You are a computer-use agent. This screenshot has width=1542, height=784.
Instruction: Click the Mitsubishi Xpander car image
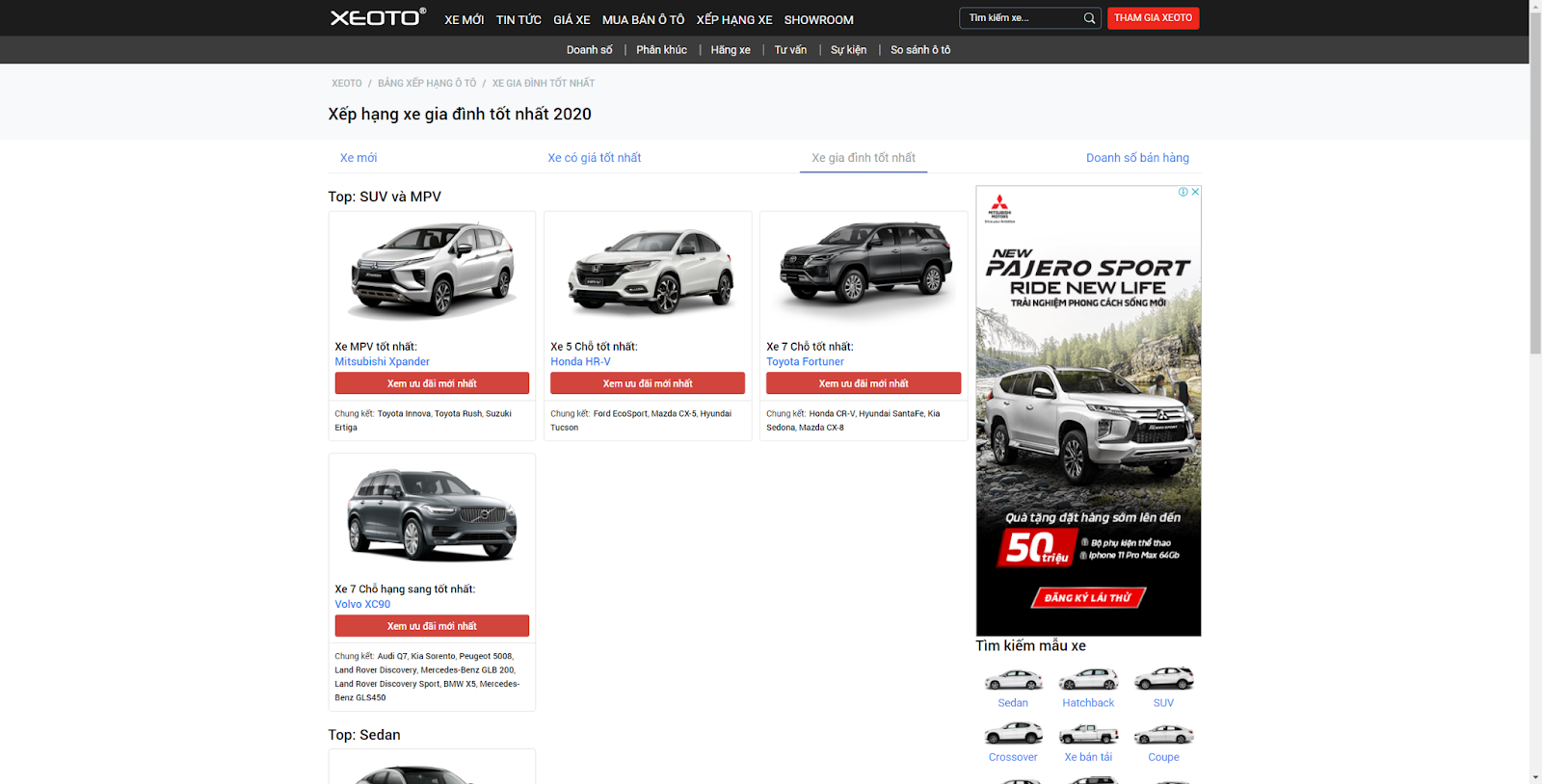click(x=432, y=271)
